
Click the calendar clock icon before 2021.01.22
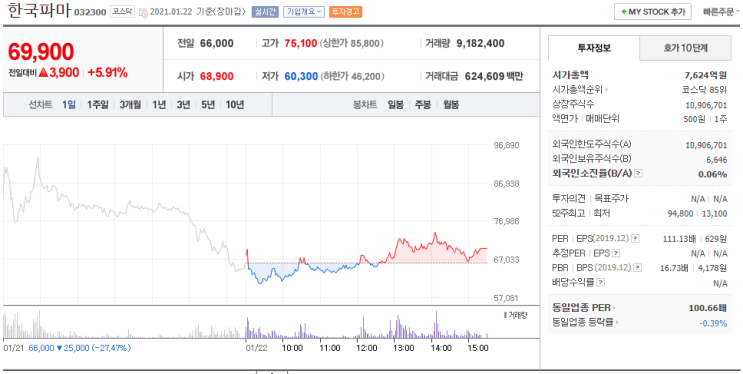[143, 13]
